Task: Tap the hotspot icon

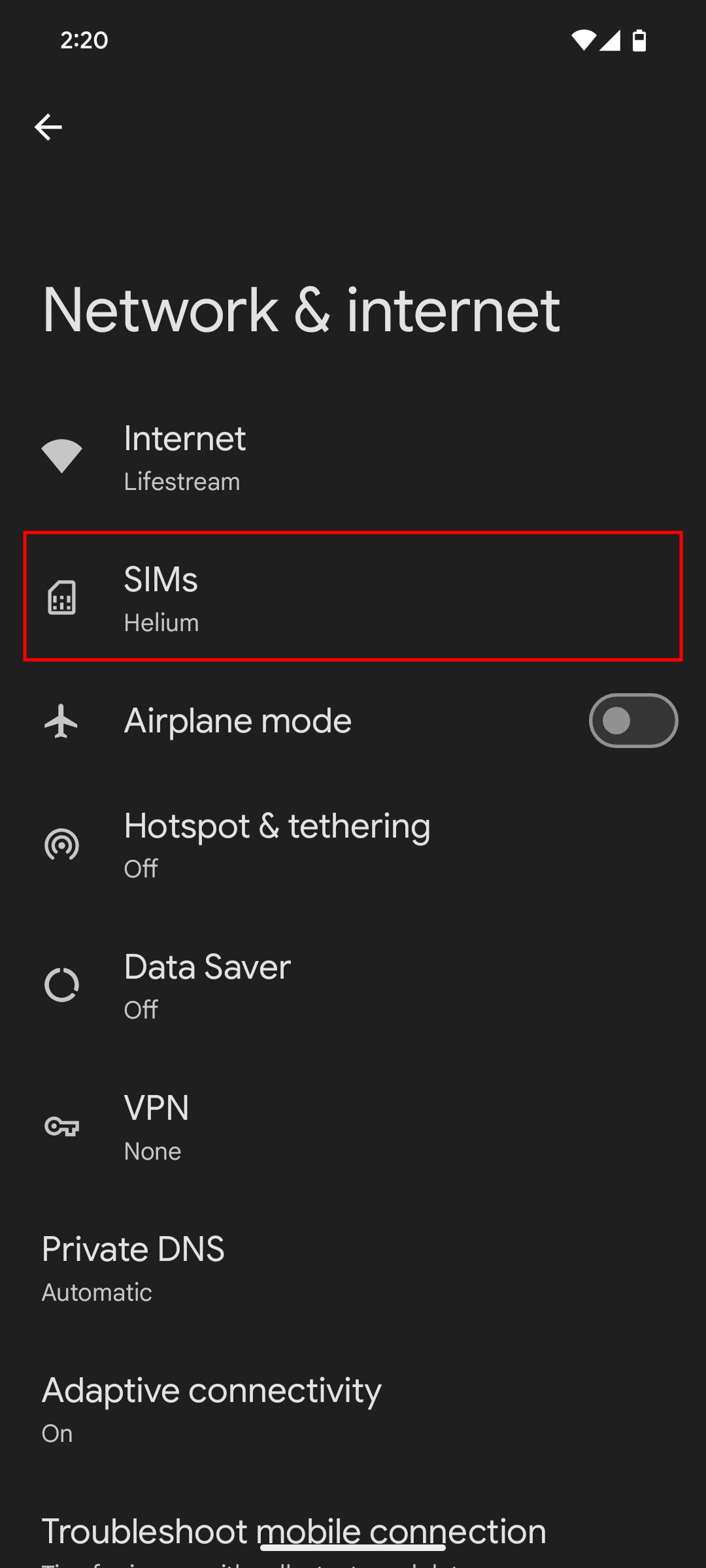Action: pos(61,845)
